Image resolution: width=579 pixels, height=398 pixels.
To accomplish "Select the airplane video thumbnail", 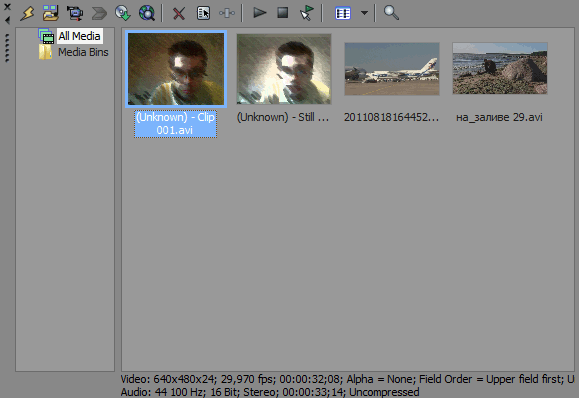I will (x=392, y=69).
